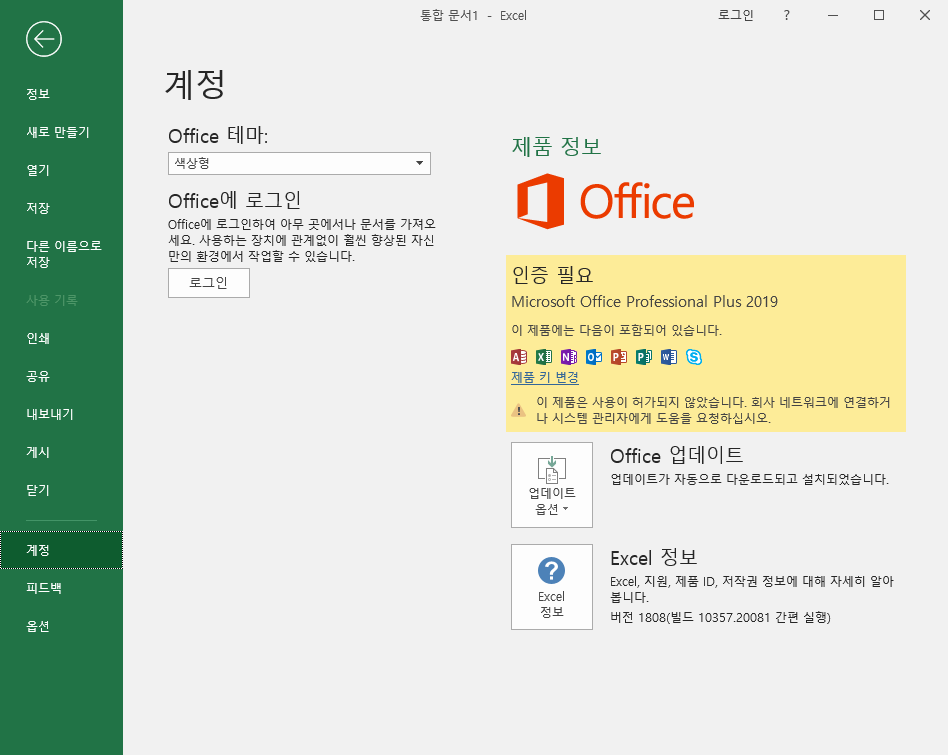Viewport: 948px width, 755px height.
Task: Click the Word app icon
Action: click(669, 357)
